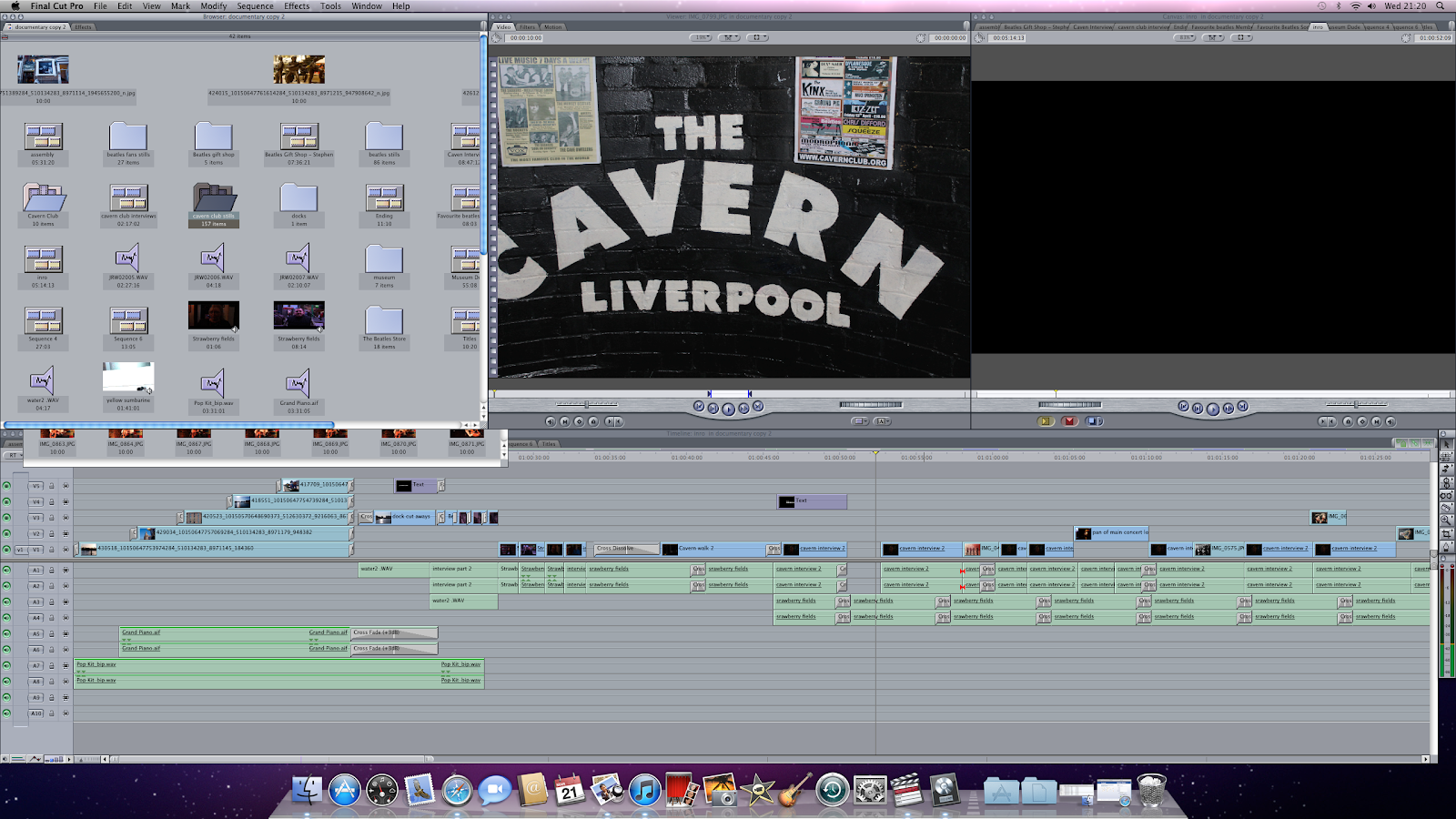Lock video track V4
The width and height of the screenshot is (1456, 819).
coord(52,502)
